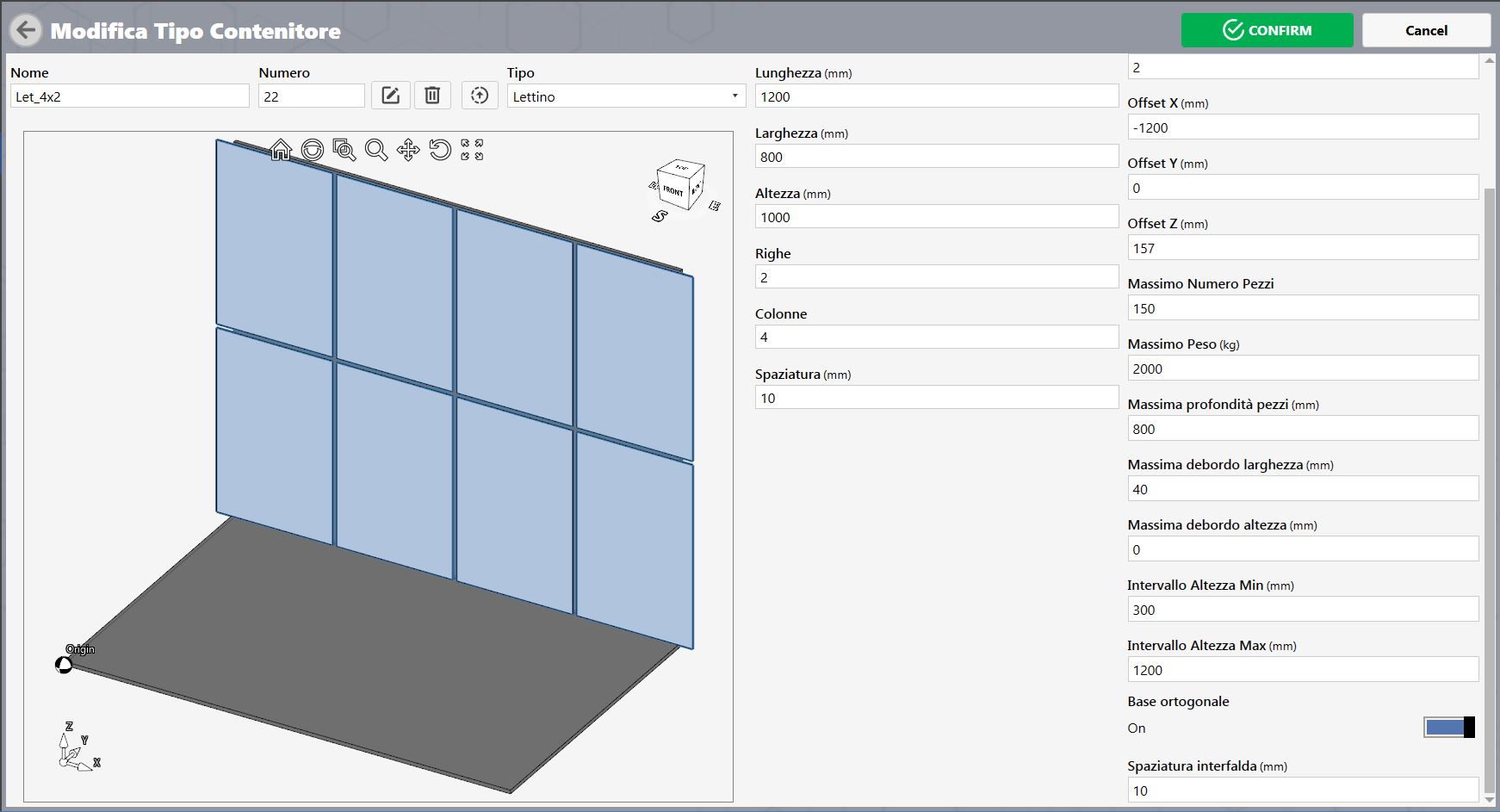This screenshot has width=1500, height=812.
Task: Select the zoom window tool
Action: [x=344, y=150]
